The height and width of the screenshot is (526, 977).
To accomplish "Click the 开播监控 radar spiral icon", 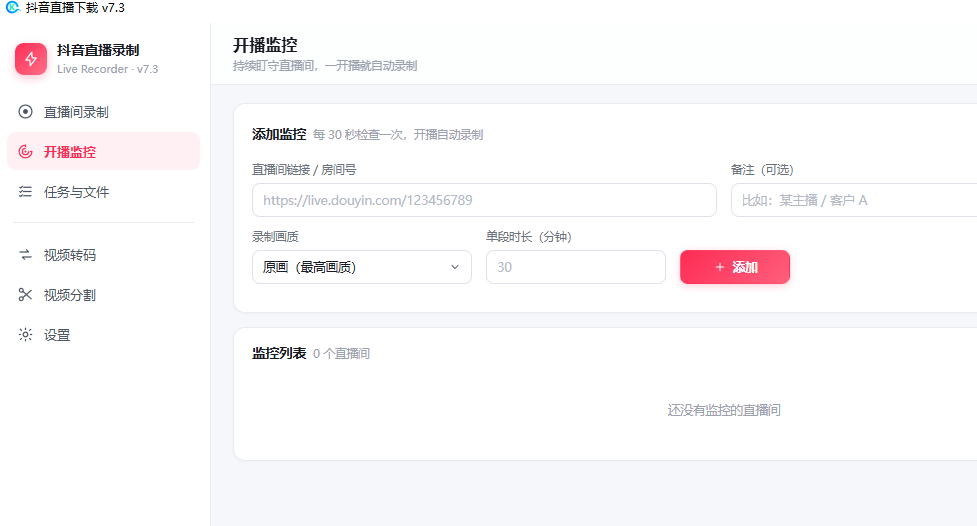I will 26,151.
